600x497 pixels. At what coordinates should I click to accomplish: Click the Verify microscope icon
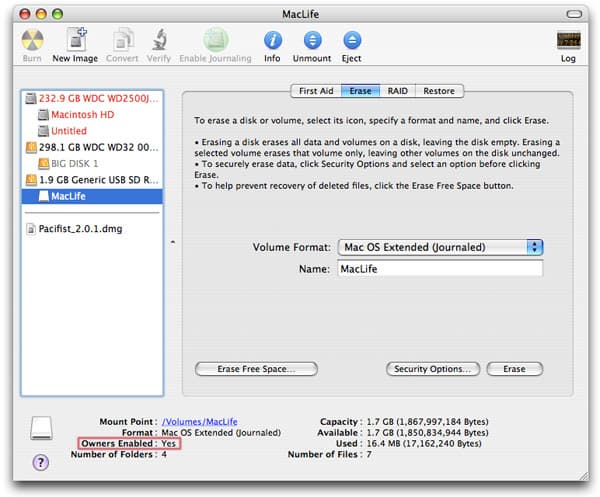(159, 39)
